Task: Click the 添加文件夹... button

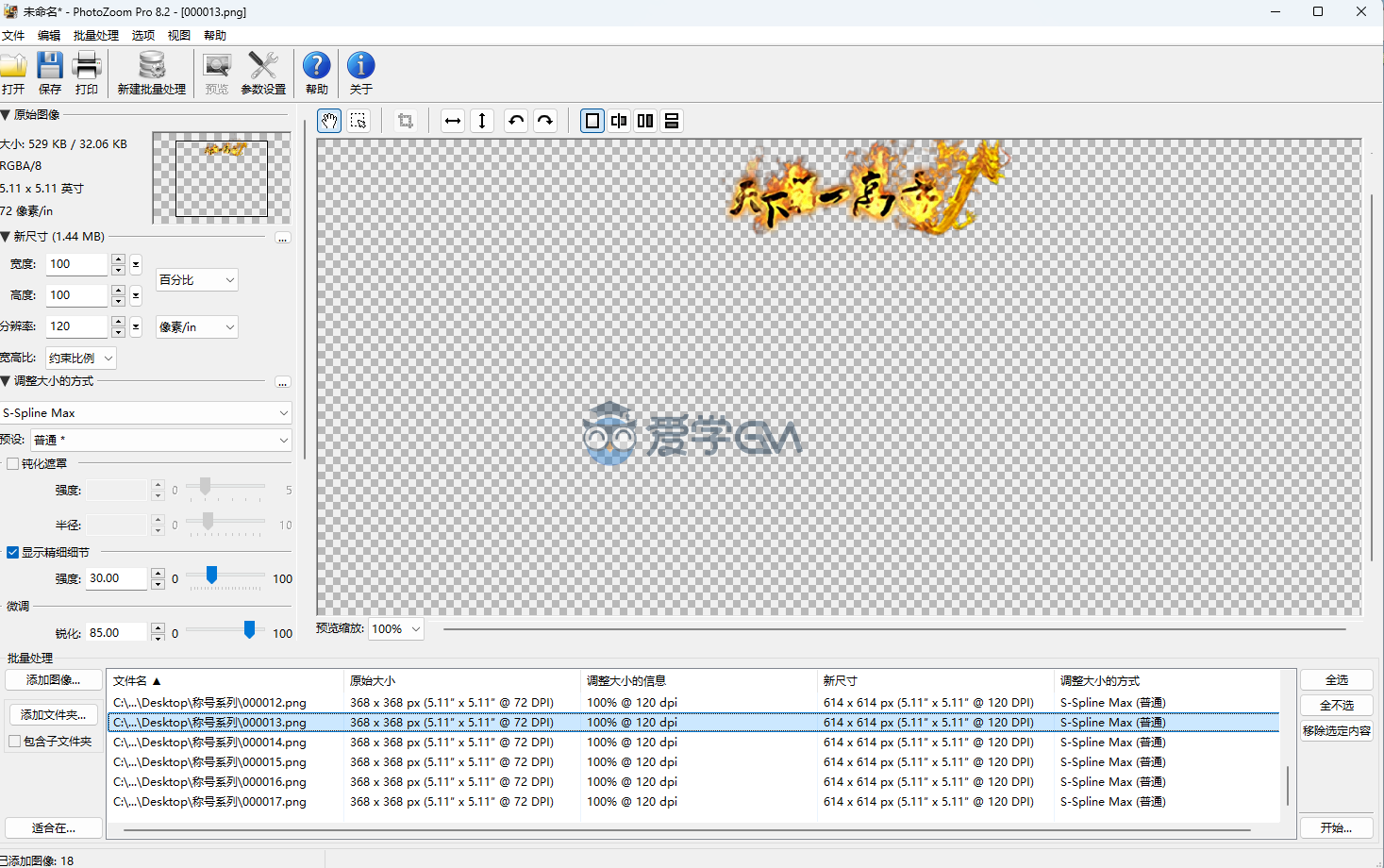Action: click(x=53, y=715)
